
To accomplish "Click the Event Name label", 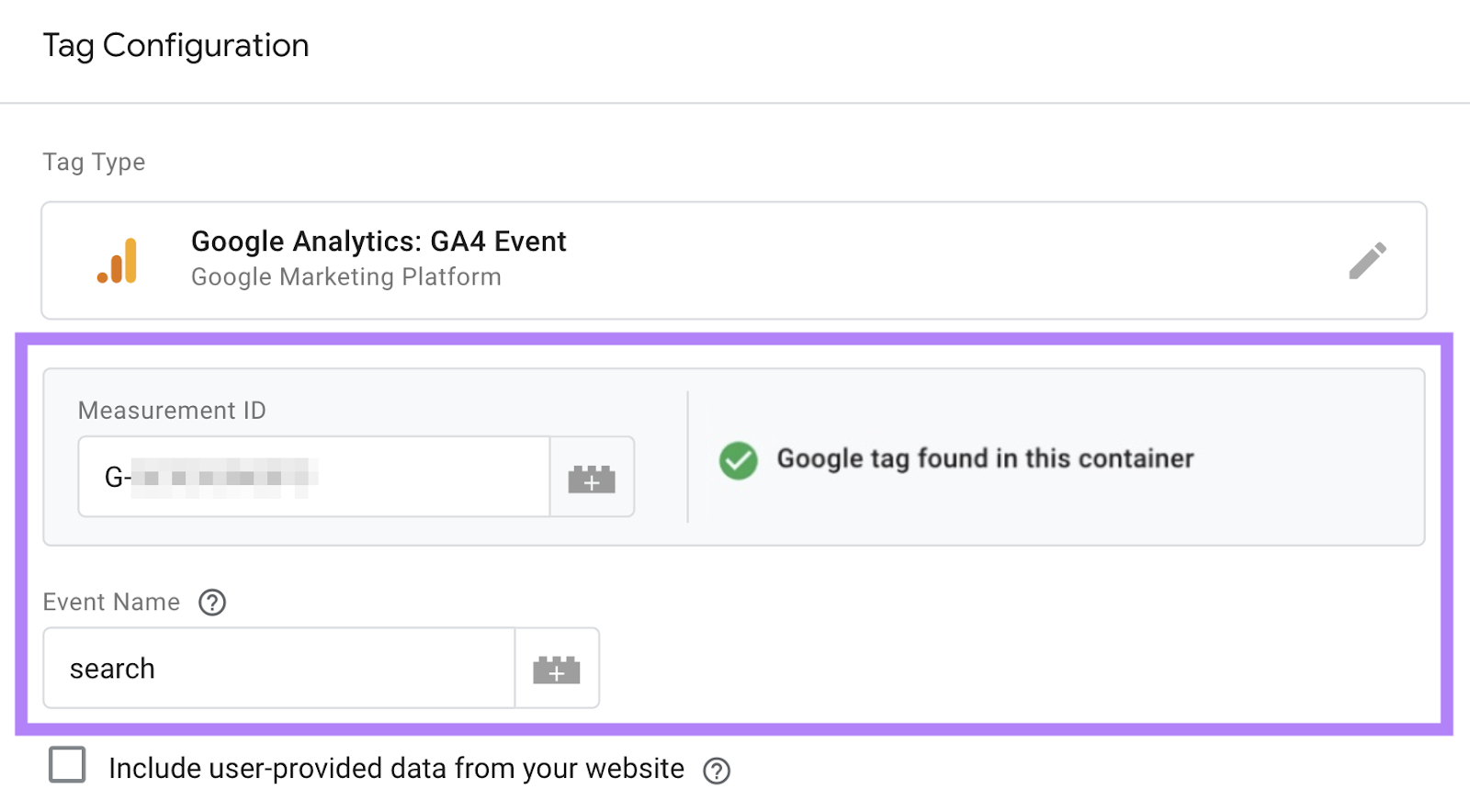I will pyautogui.click(x=110, y=602).
